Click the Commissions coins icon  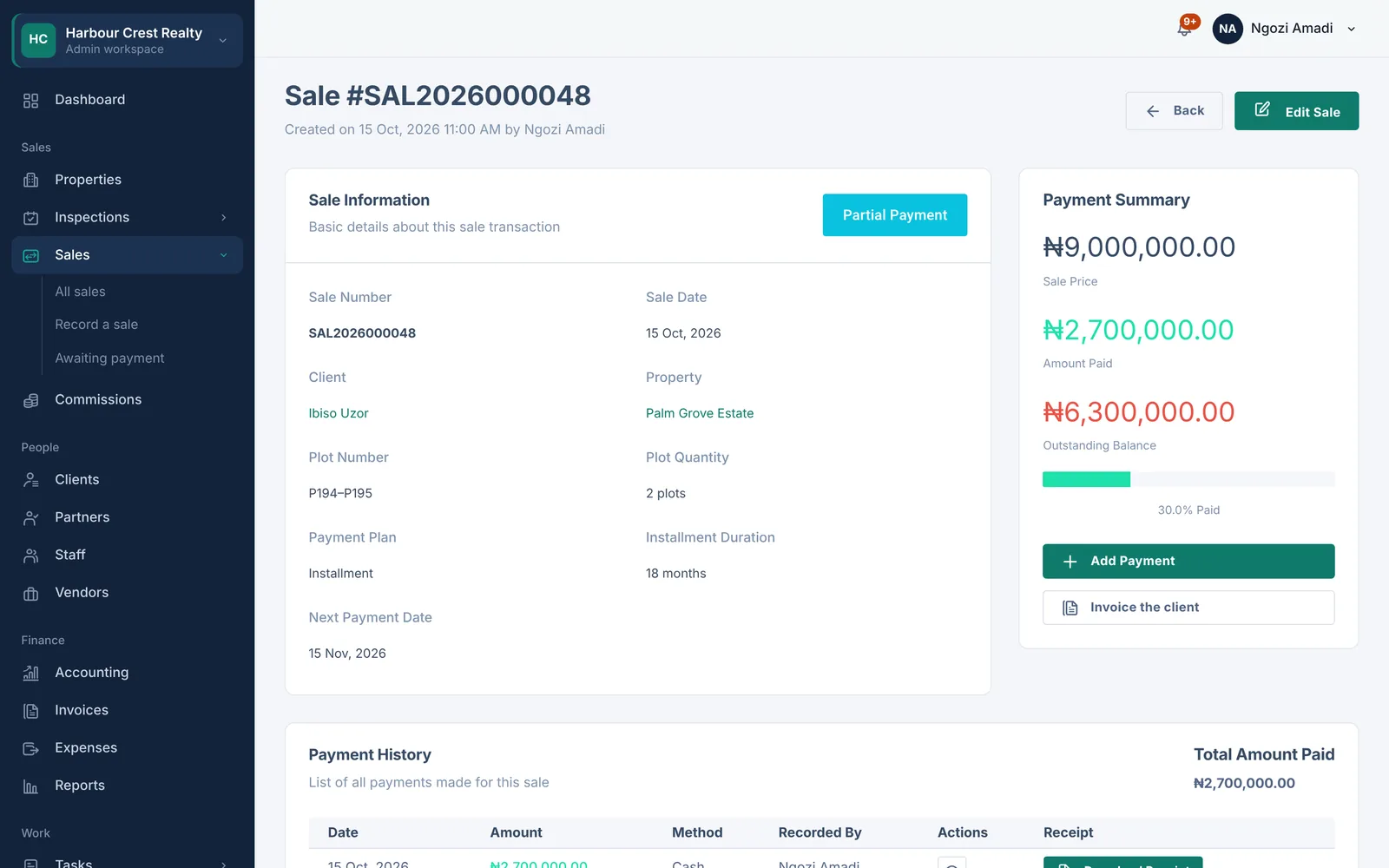[x=31, y=400]
